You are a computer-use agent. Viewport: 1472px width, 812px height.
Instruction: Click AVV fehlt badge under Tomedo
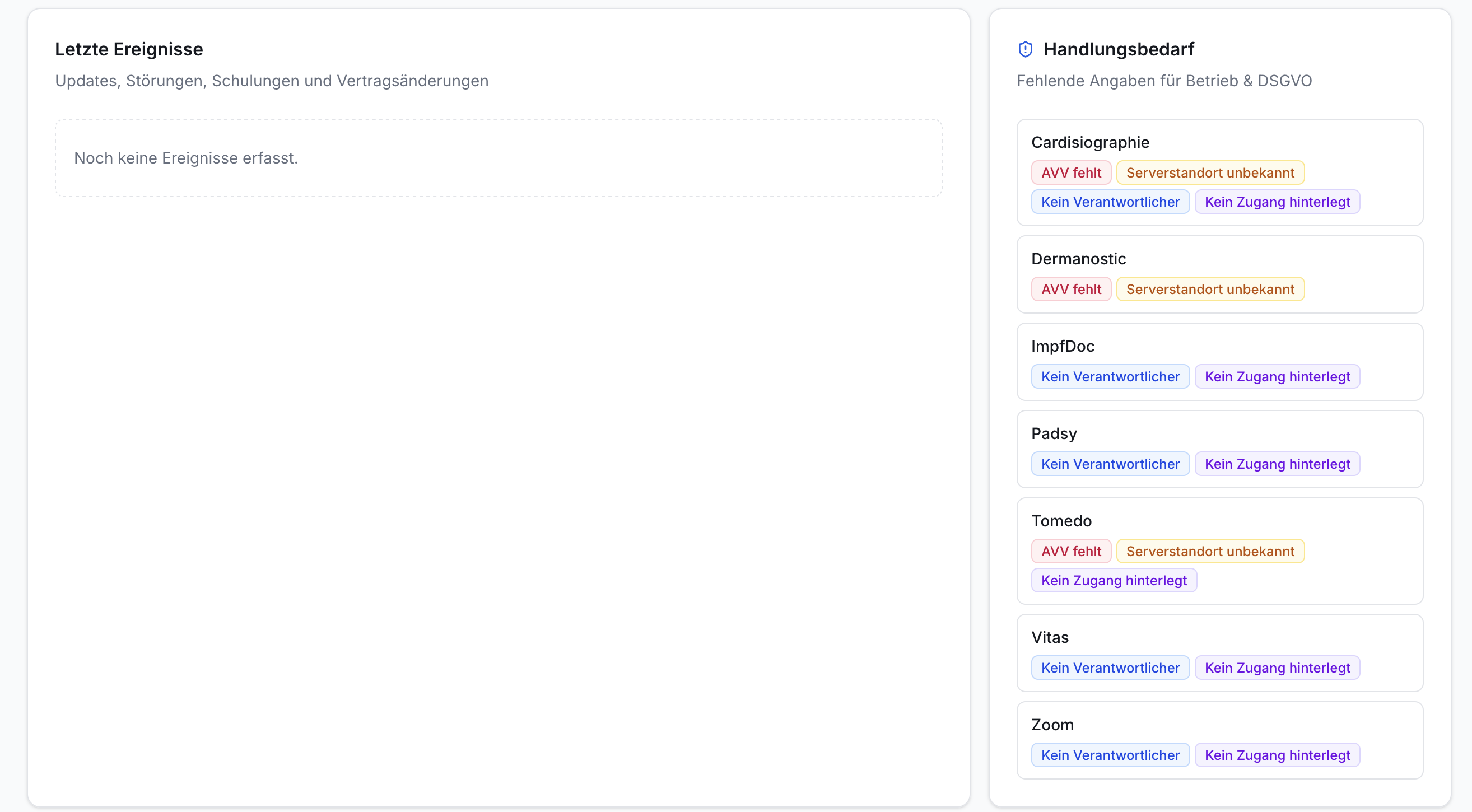click(x=1071, y=552)
